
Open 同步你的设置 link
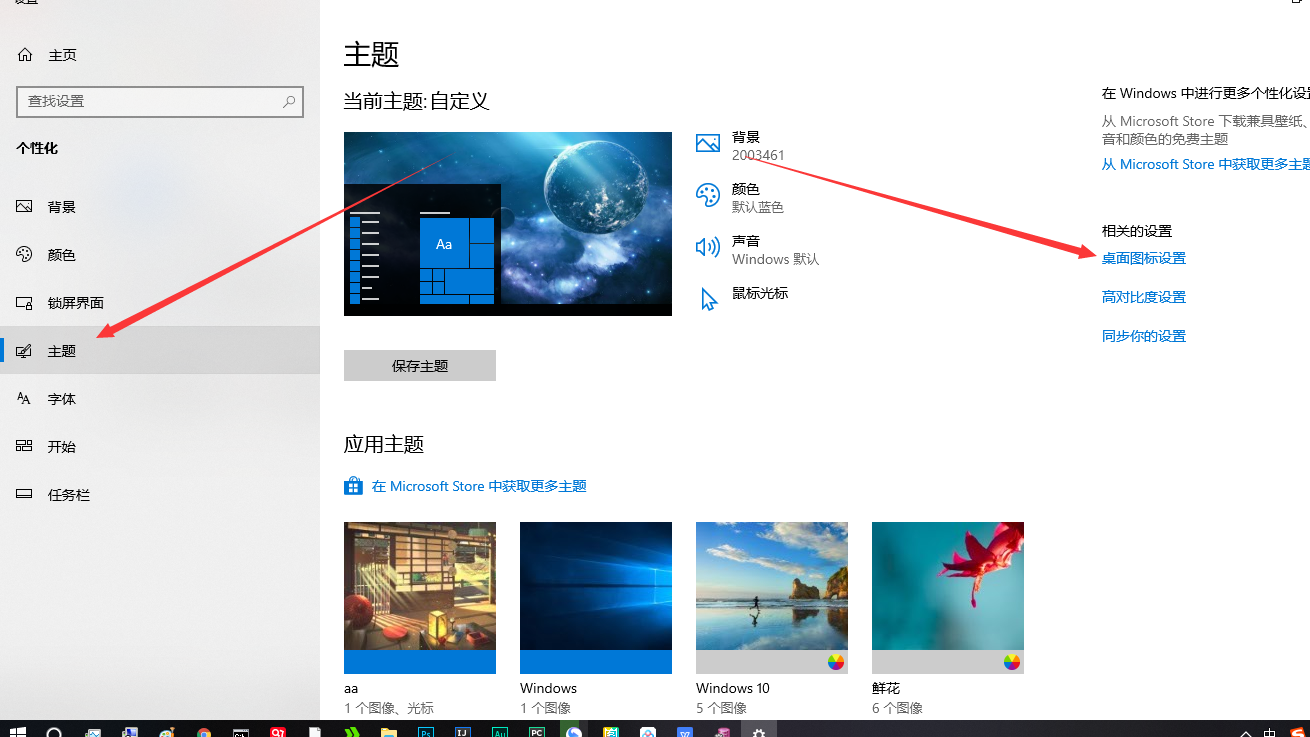(x=1144, y=336)
